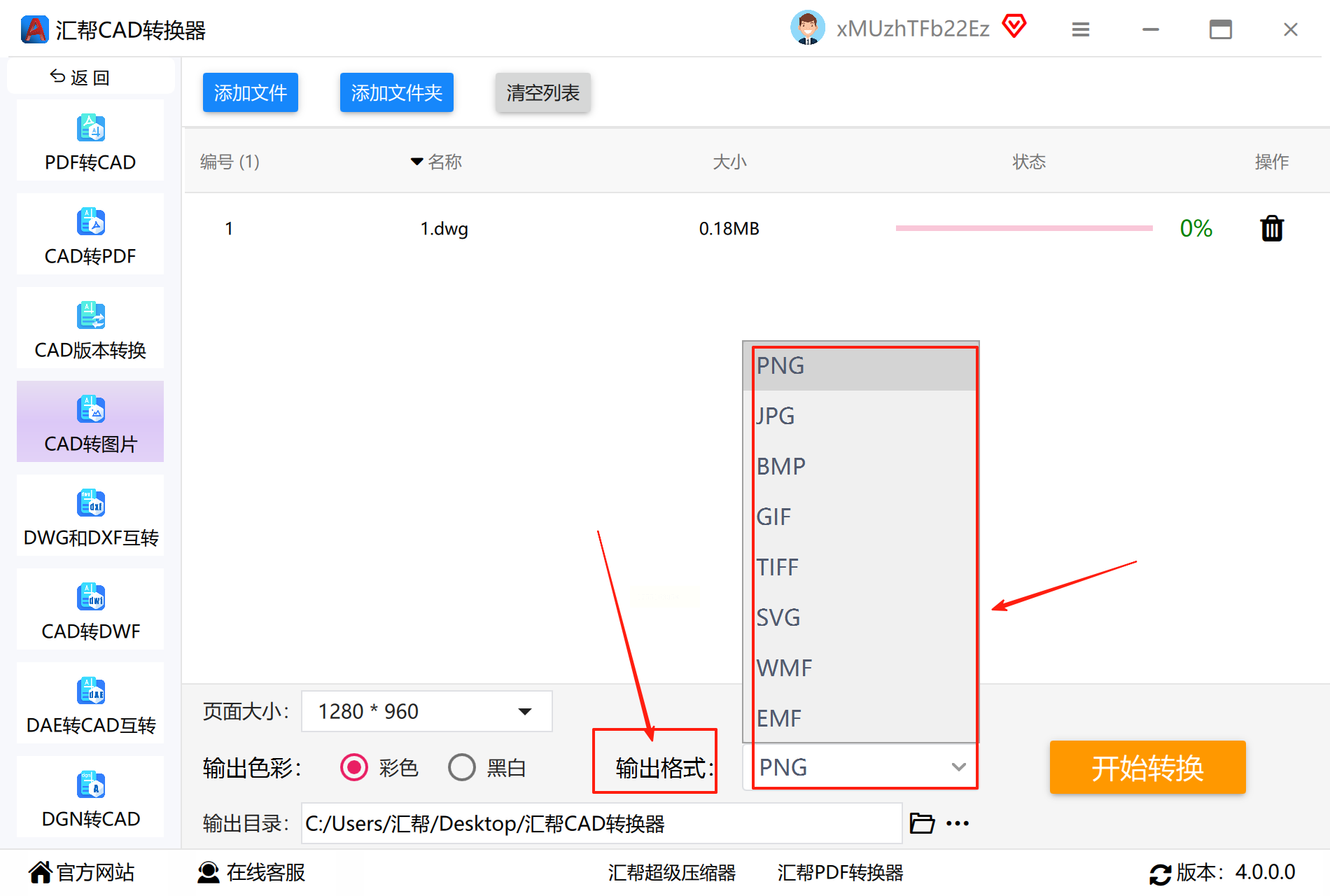Click the three-dot browse directory icon
1330x896 pixels.
click(x=958, y=823)
